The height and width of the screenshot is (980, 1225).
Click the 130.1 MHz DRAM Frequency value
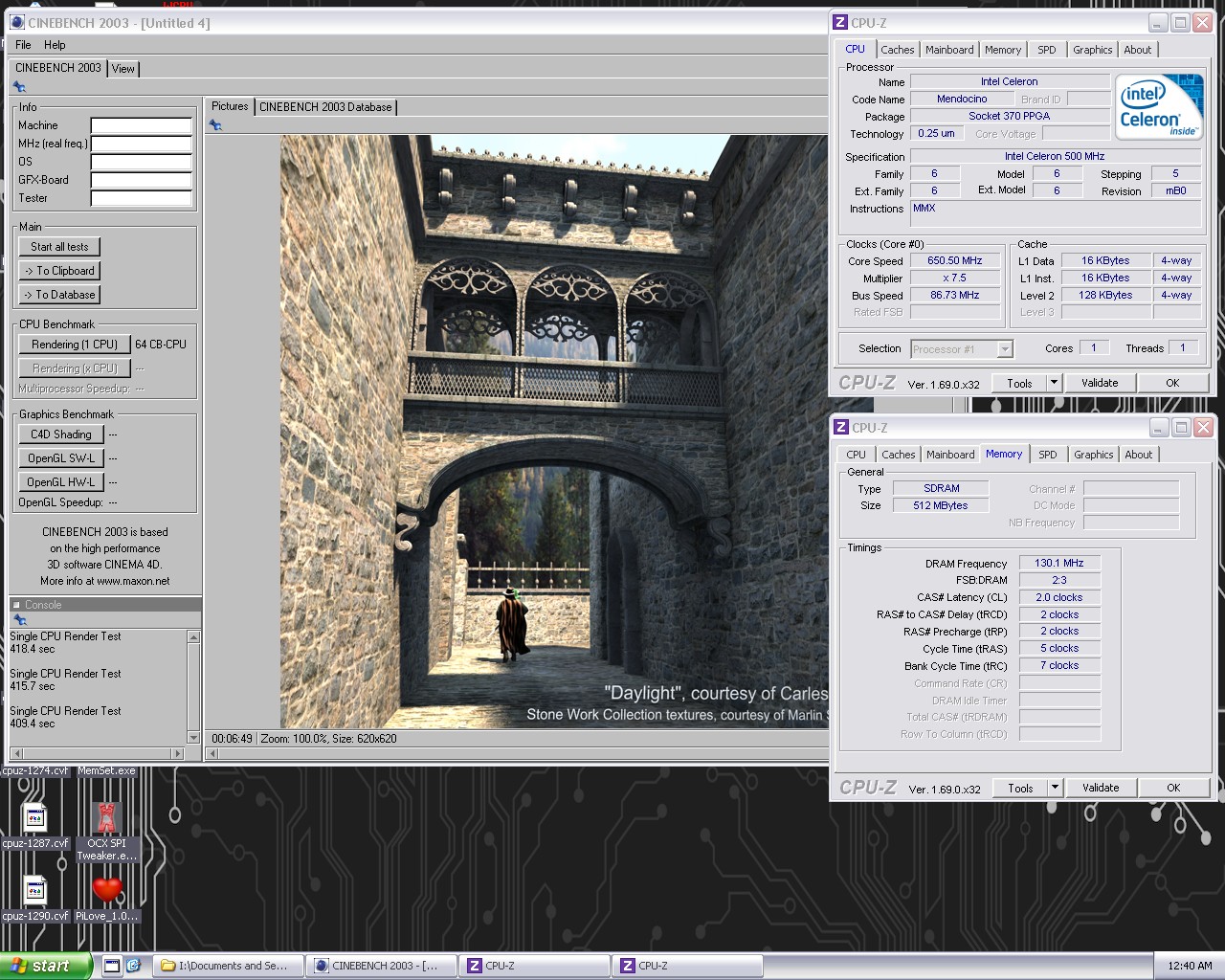pos(1059,563)
